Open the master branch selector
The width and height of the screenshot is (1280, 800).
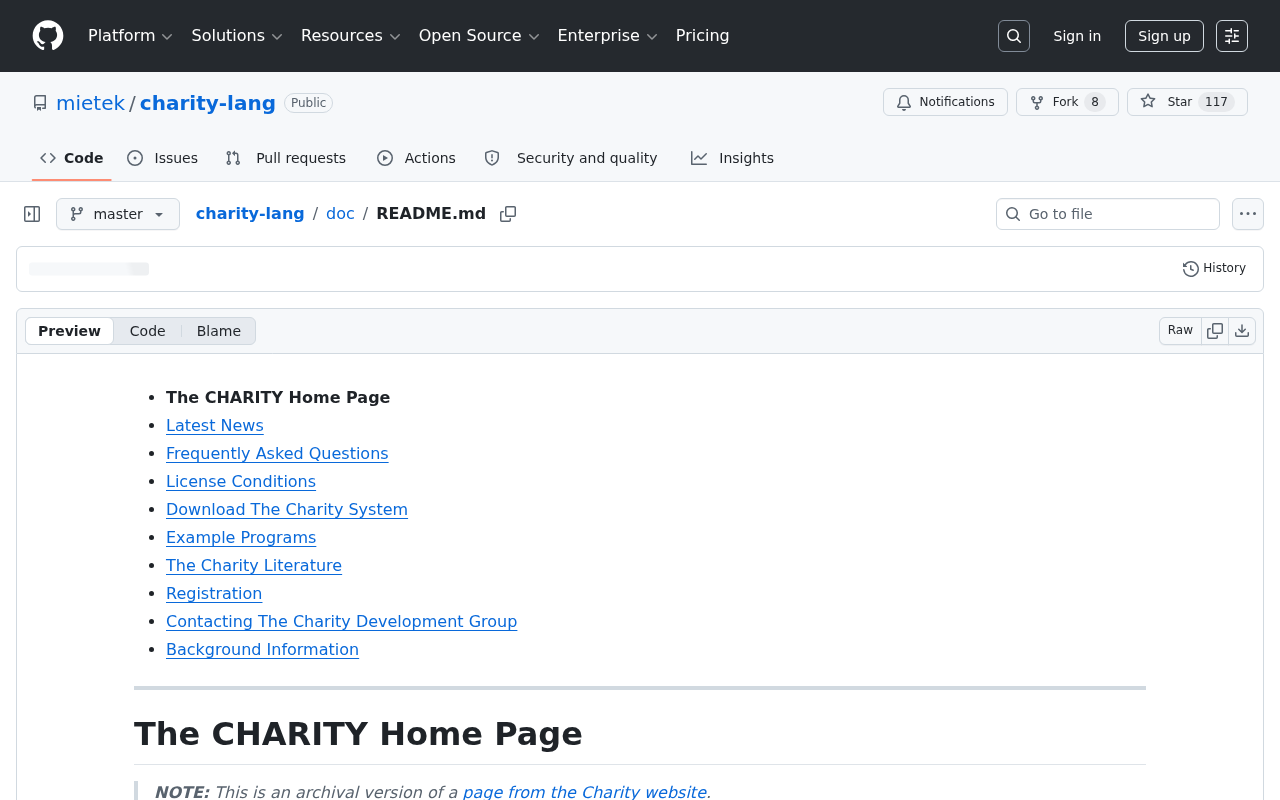[x=118, y=214]
